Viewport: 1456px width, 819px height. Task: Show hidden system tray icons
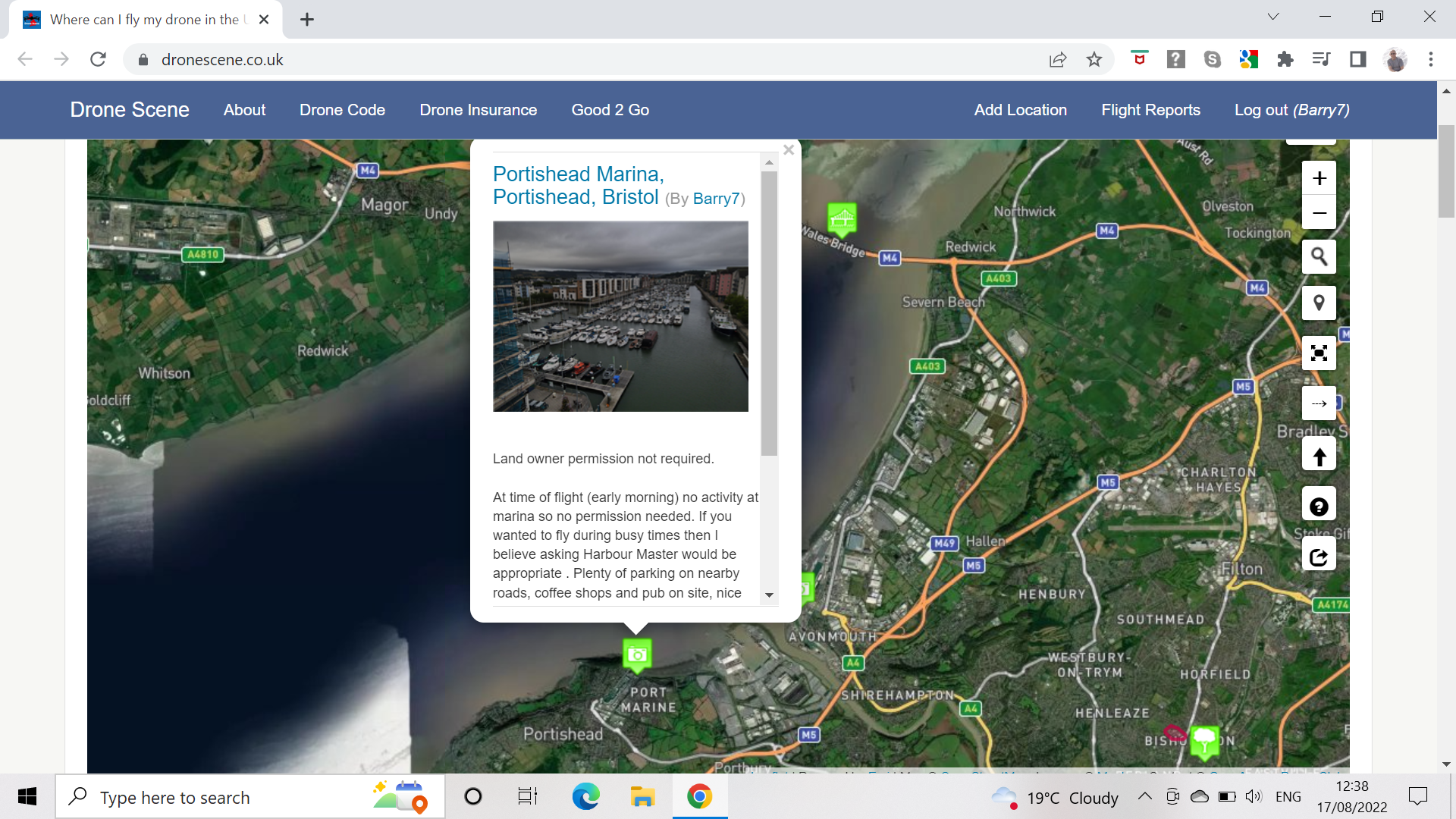pyautogui.click(x=1145, y=796)
